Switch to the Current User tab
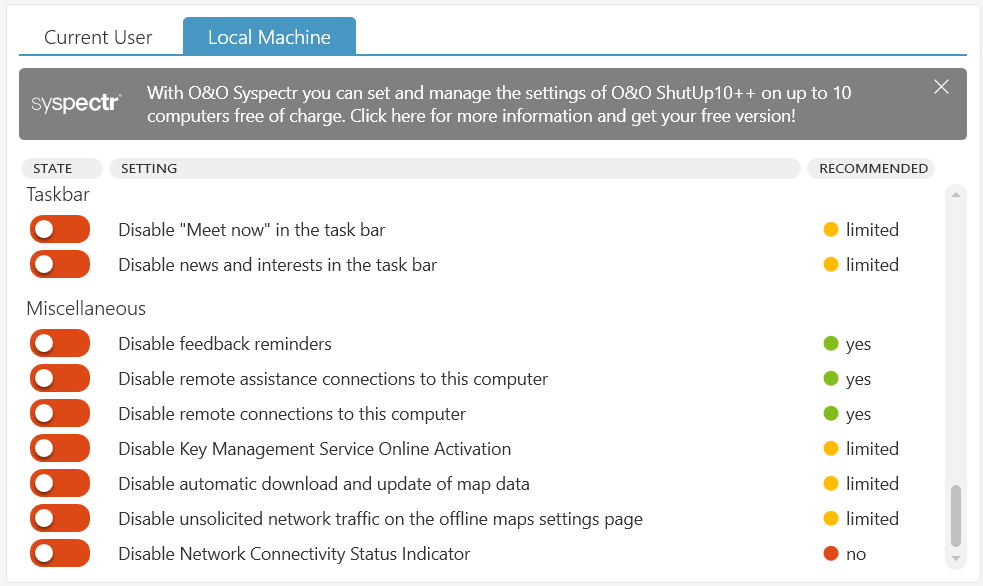 [98, 37]
